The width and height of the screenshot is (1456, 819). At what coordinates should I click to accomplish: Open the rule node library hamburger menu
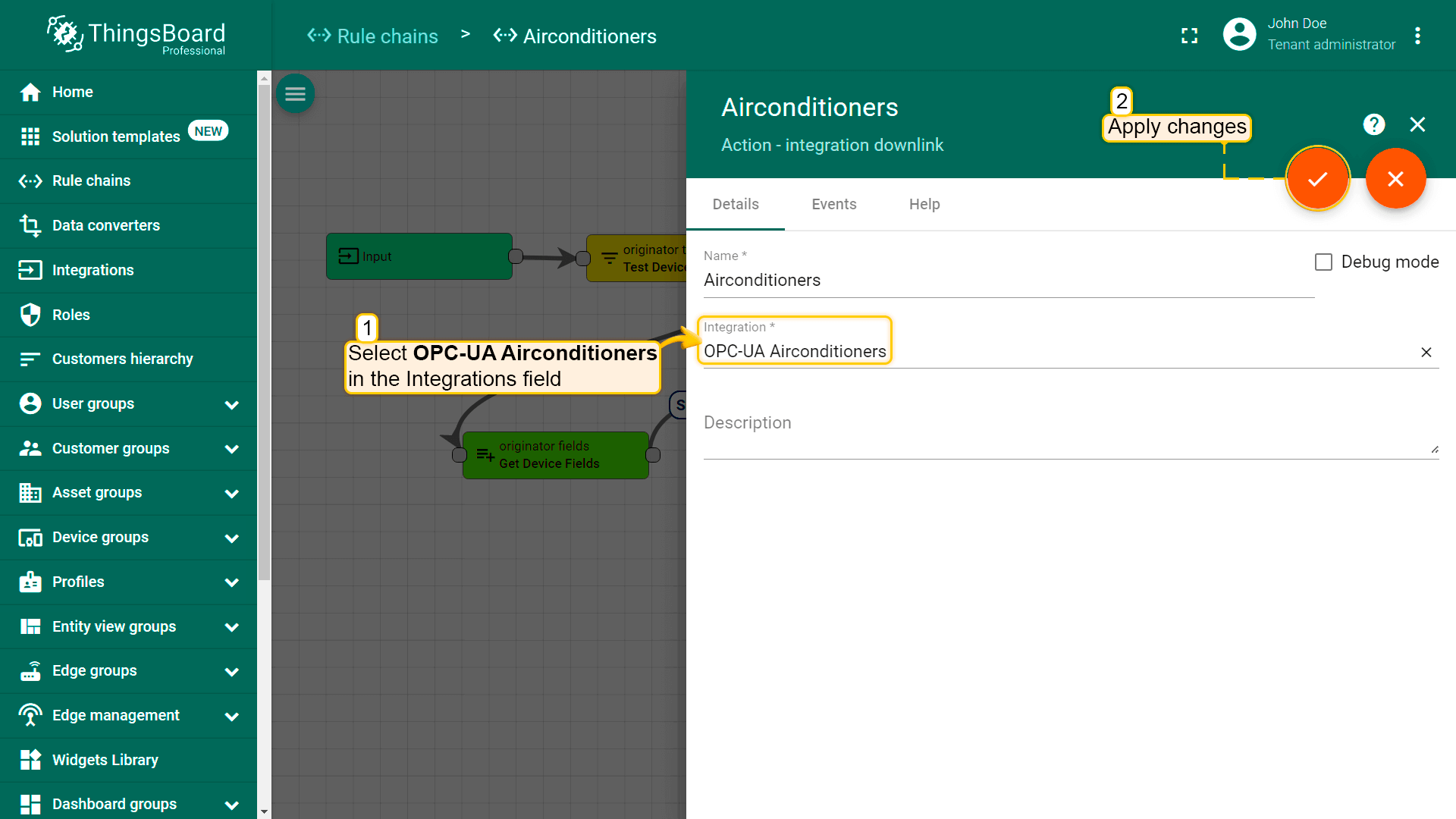pos(295,94)
